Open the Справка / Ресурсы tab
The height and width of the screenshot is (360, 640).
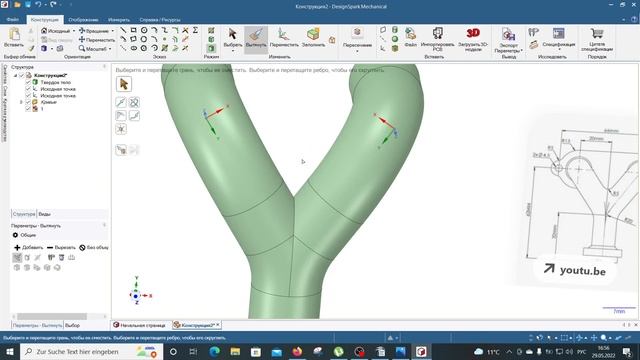(x=160, y=20)
